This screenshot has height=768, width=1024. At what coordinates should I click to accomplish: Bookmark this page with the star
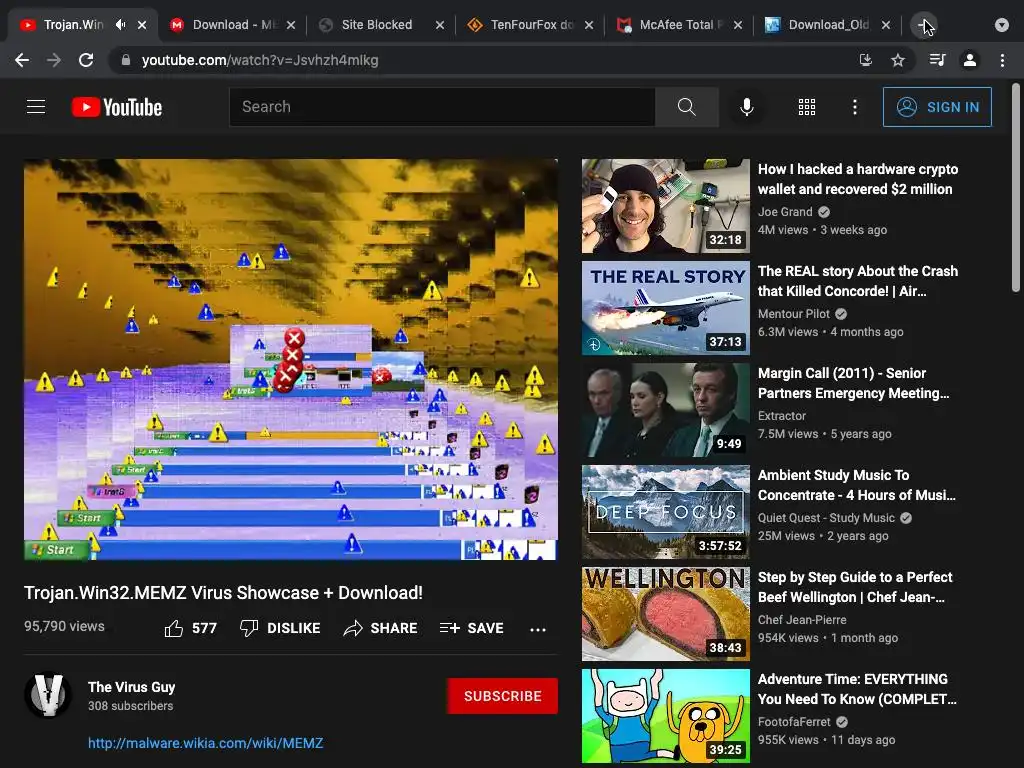[898, 60]
